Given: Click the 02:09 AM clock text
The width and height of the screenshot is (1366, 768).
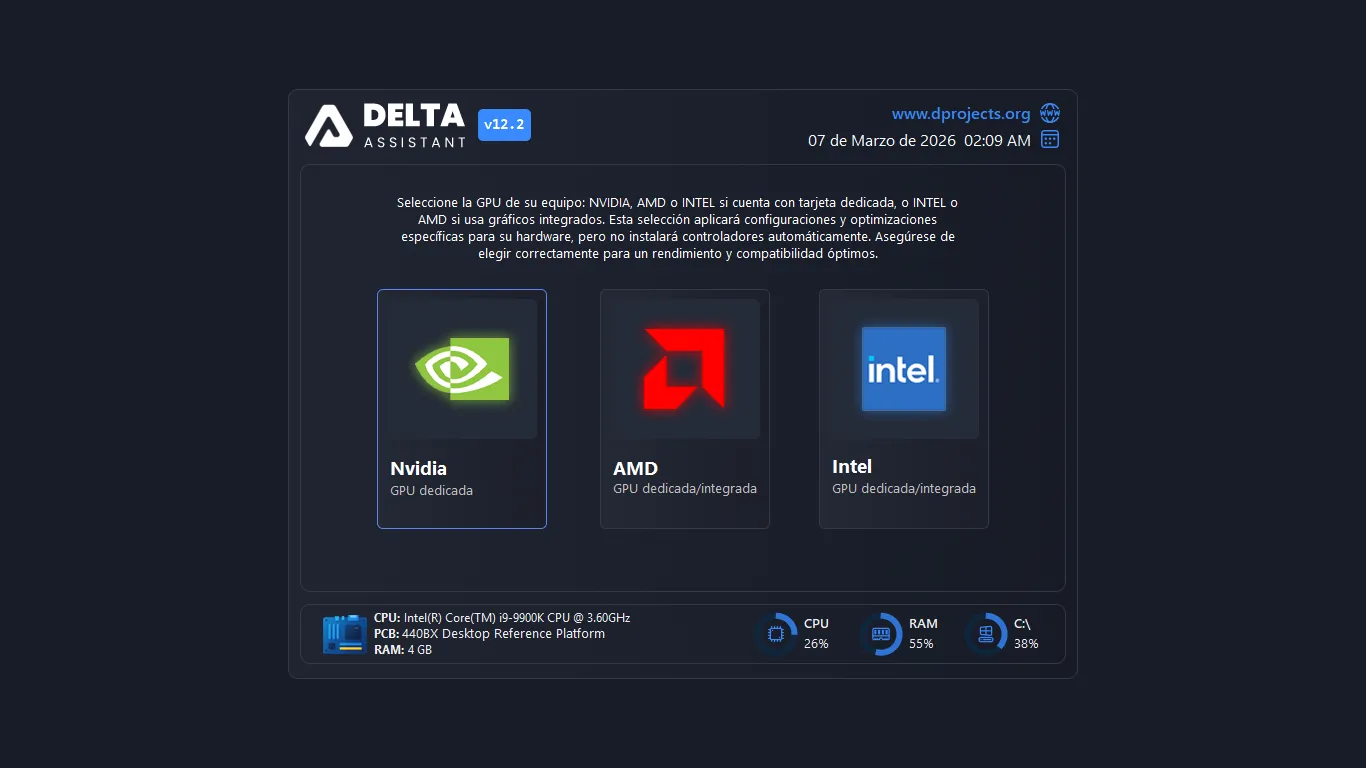Looking at the screenshot, I should pos(997,141).
